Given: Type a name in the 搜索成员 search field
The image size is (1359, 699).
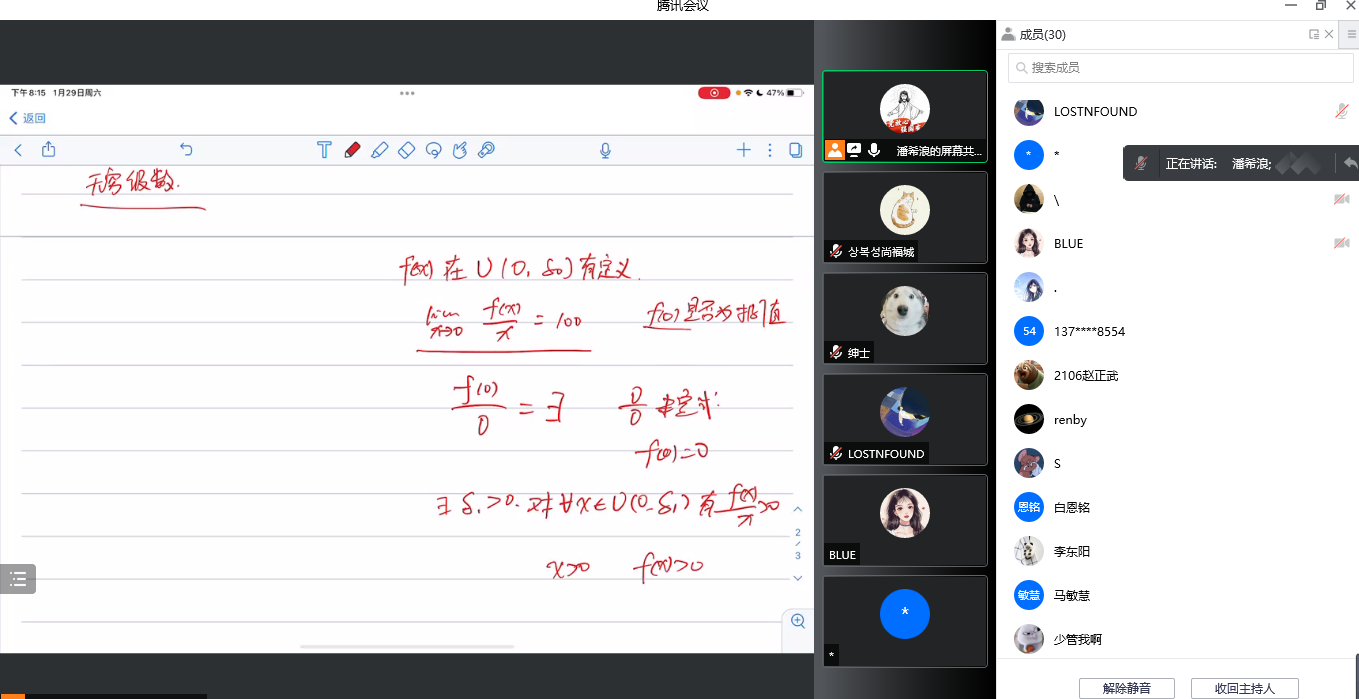Looking at the screenshot, I should 1180,67.
